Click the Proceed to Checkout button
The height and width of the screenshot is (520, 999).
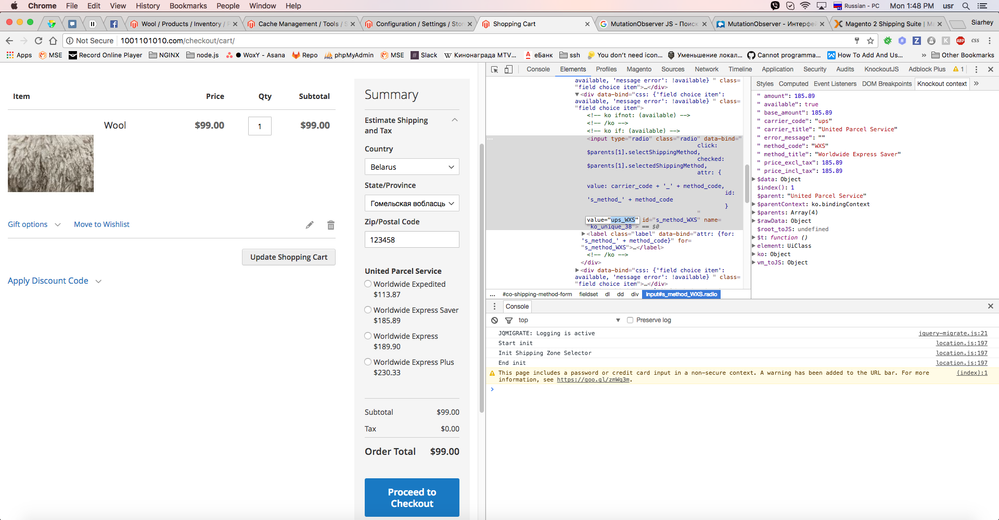pos(411,498)
